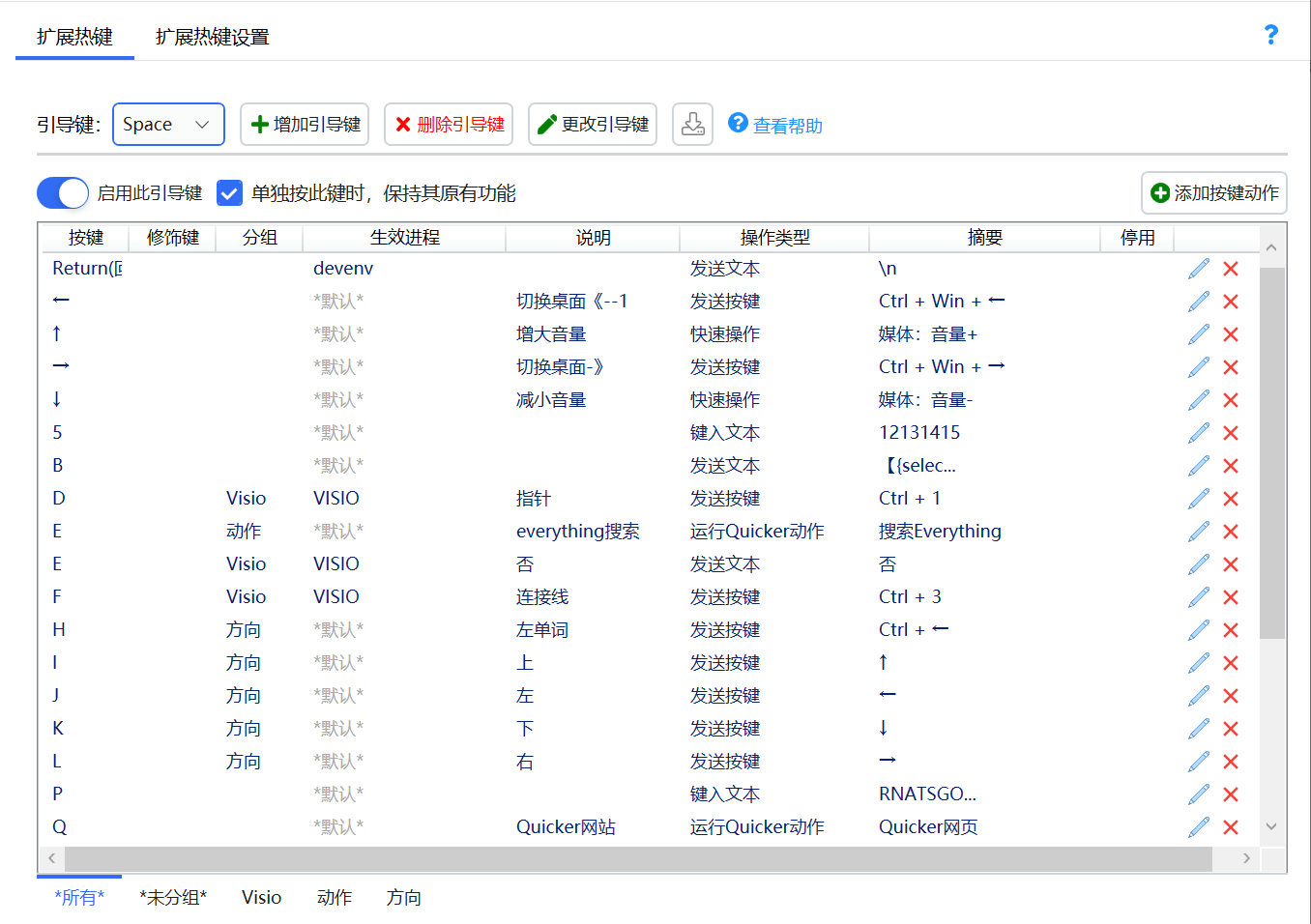1311x924 pixels.
Task: Edit the RNATSGO text entry row
Action: (x=1199, y=794)
